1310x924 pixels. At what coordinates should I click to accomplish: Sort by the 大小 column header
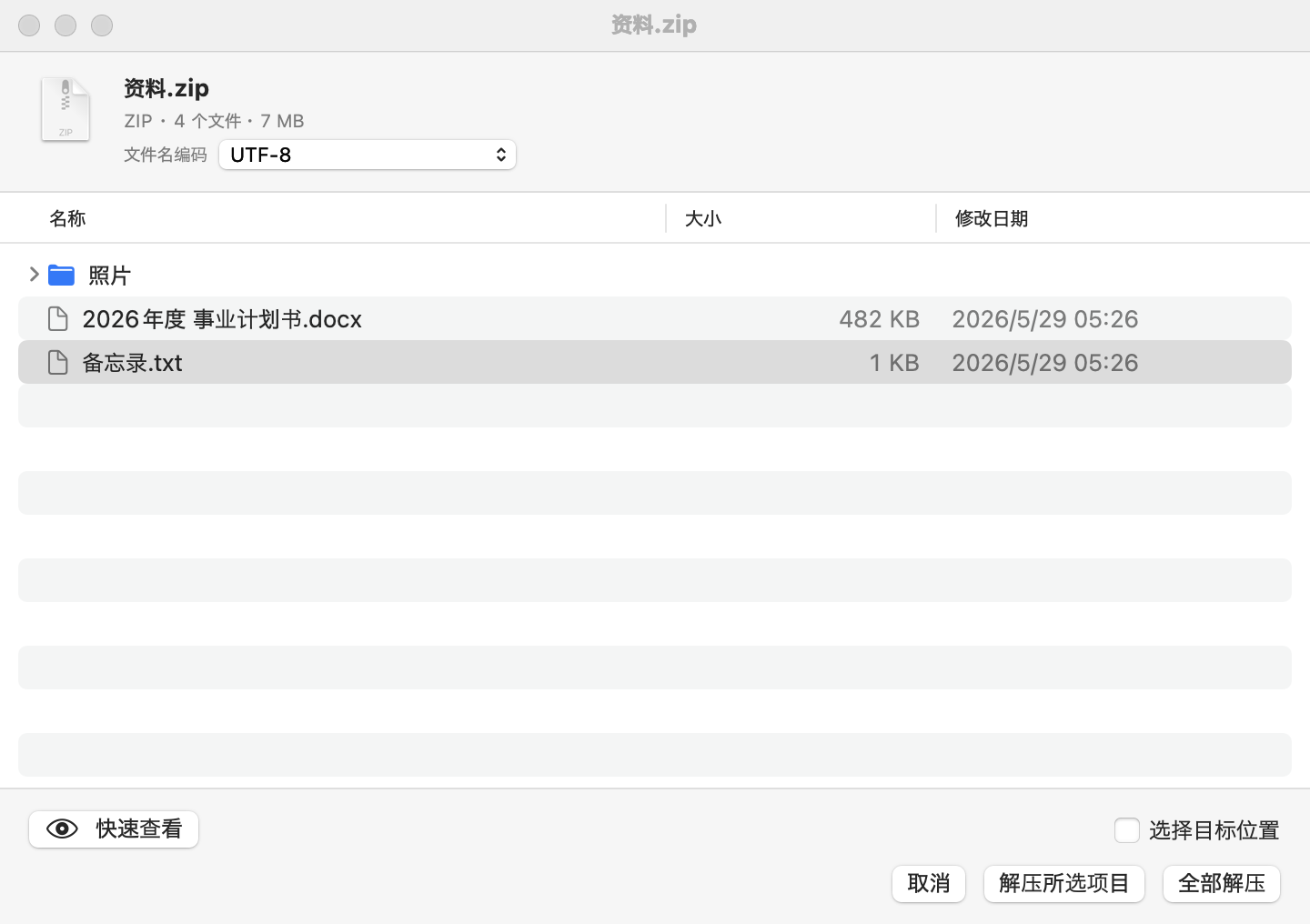click(703, 218)
